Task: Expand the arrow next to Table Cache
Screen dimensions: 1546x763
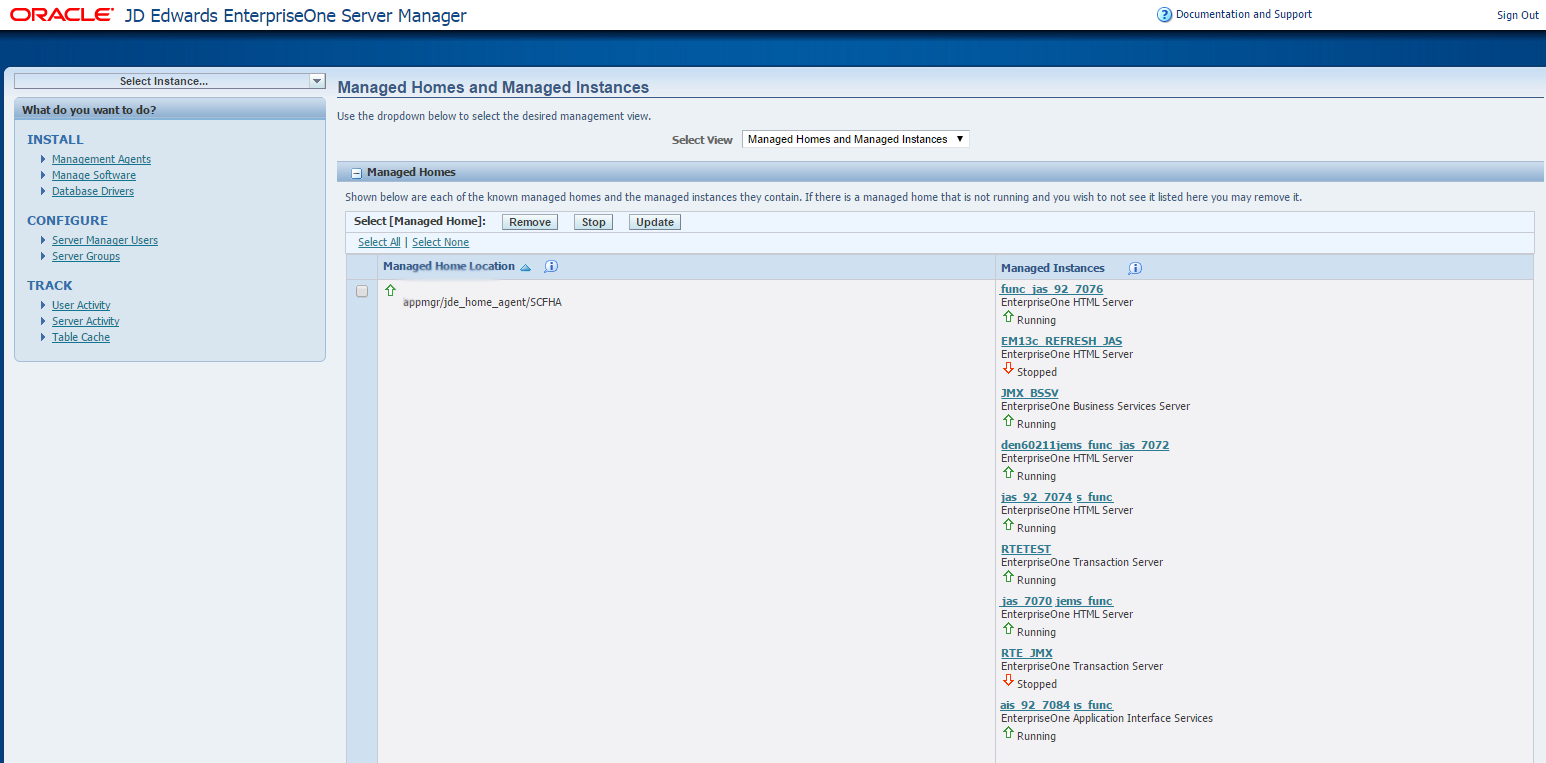Action: point(43,337)
